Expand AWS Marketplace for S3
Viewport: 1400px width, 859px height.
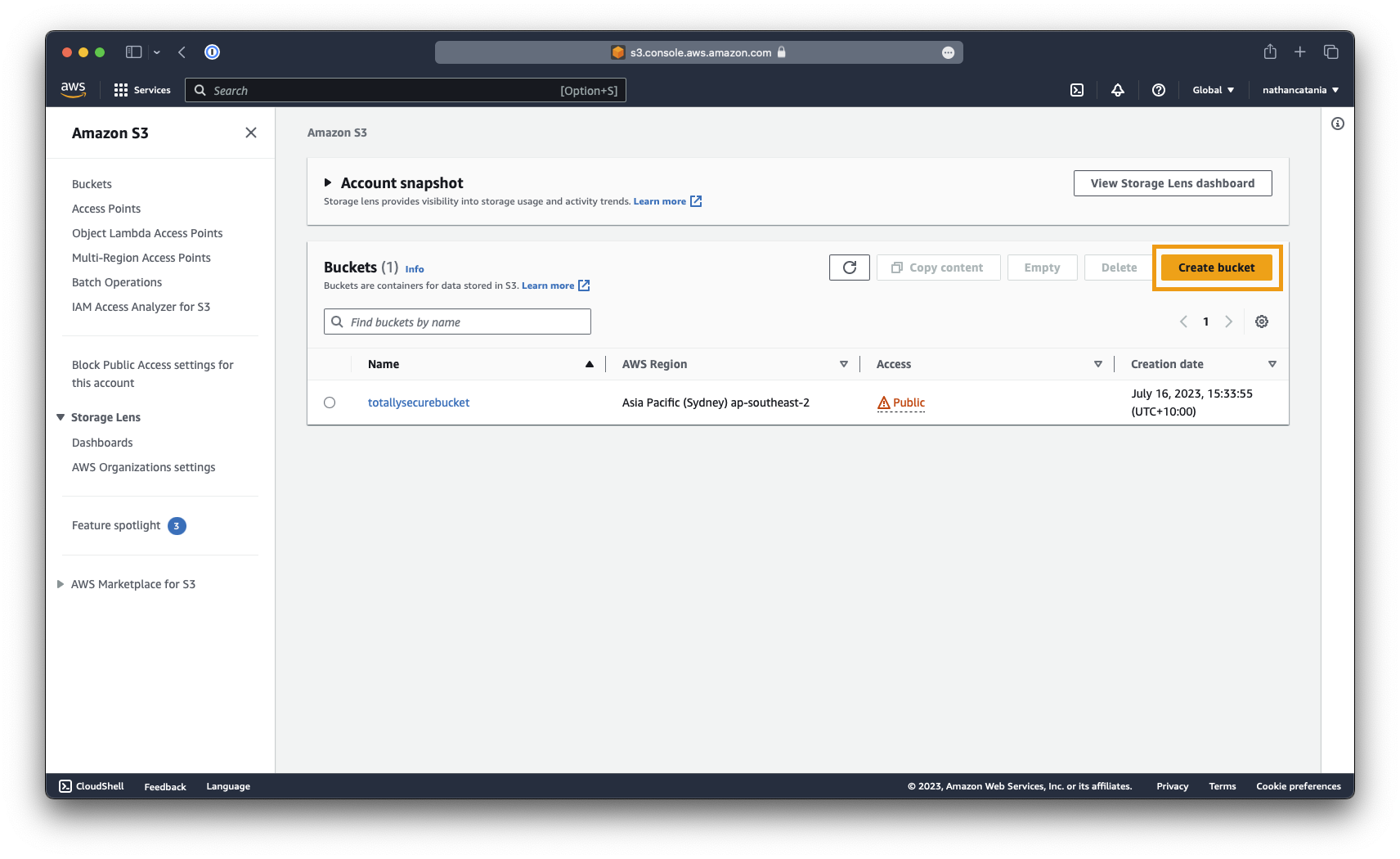point(61,584)
